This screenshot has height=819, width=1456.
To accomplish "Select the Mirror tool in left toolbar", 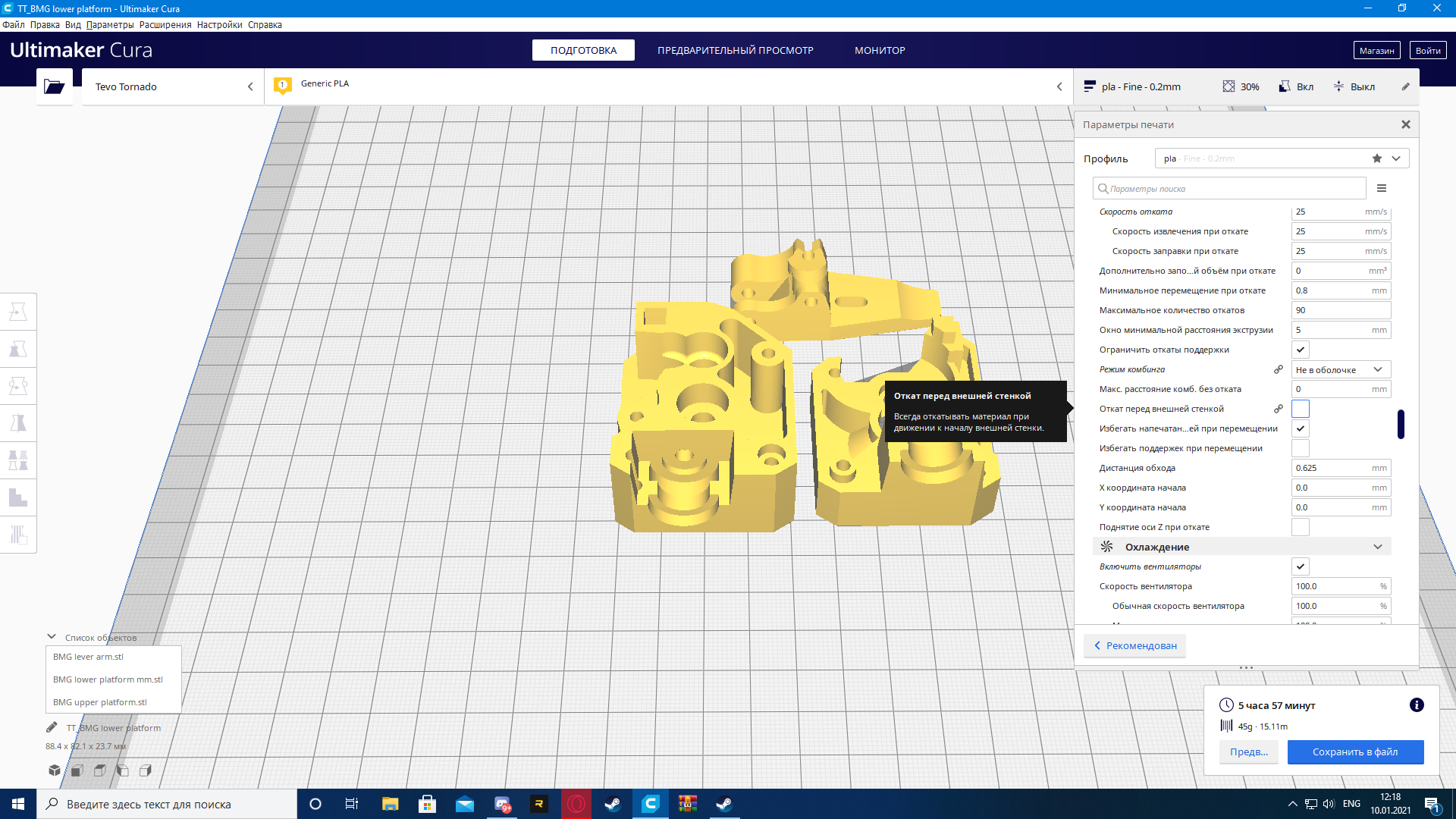I will pyautogui.click(x=18, y=423).
